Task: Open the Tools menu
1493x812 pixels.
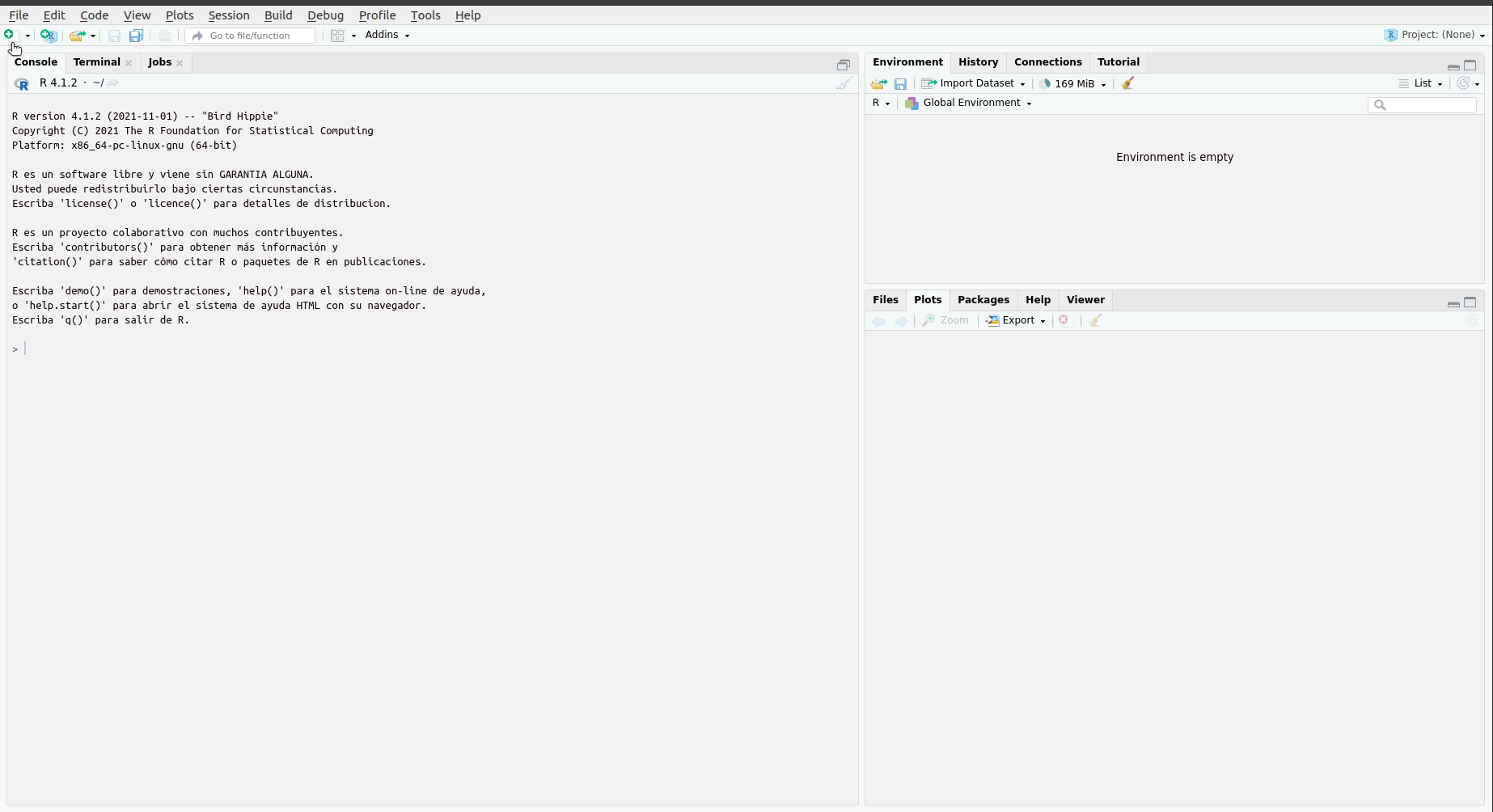Action: pyautogui.click(x=425, y=15)
